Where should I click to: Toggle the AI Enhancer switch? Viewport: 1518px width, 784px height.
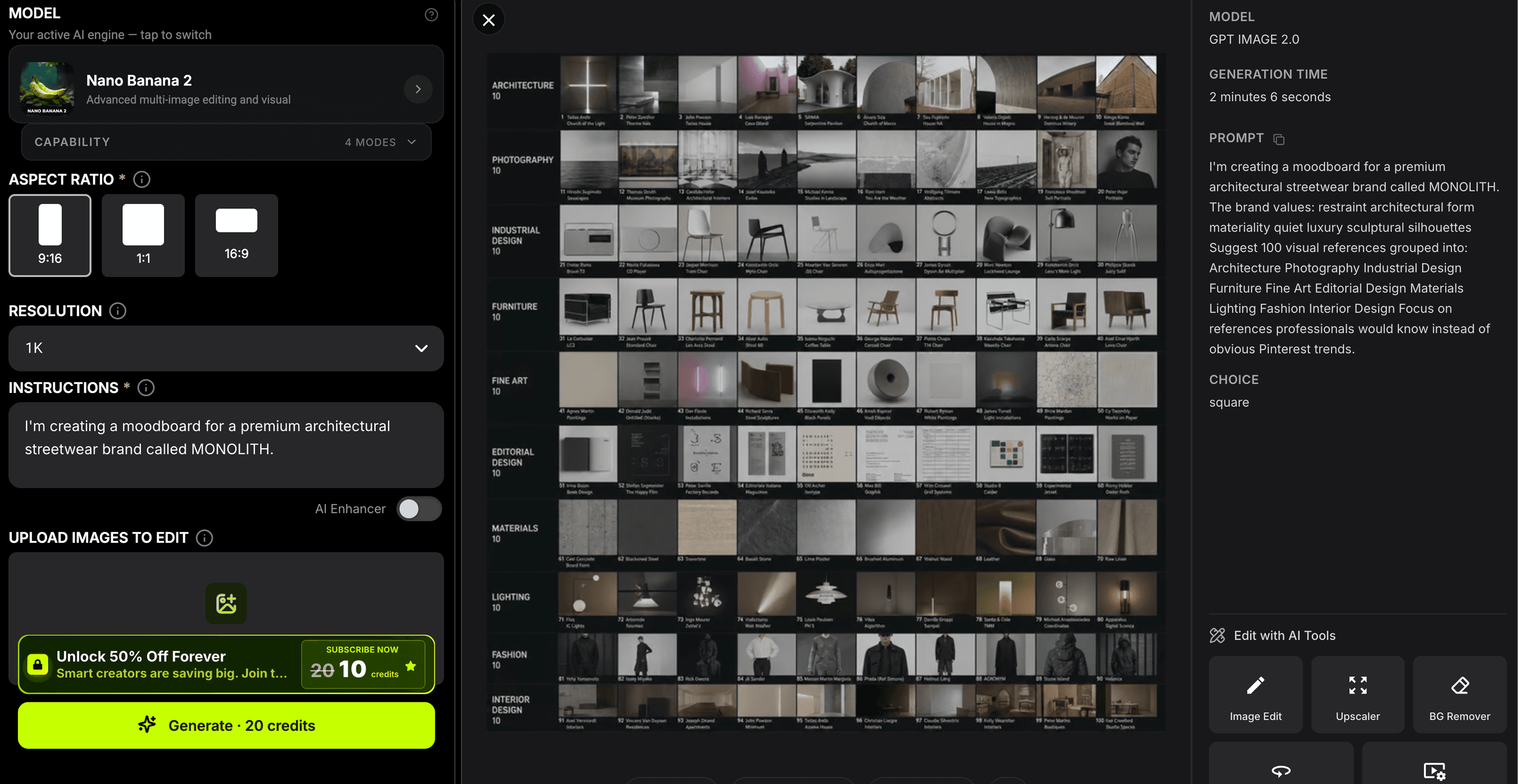[419, 509]
